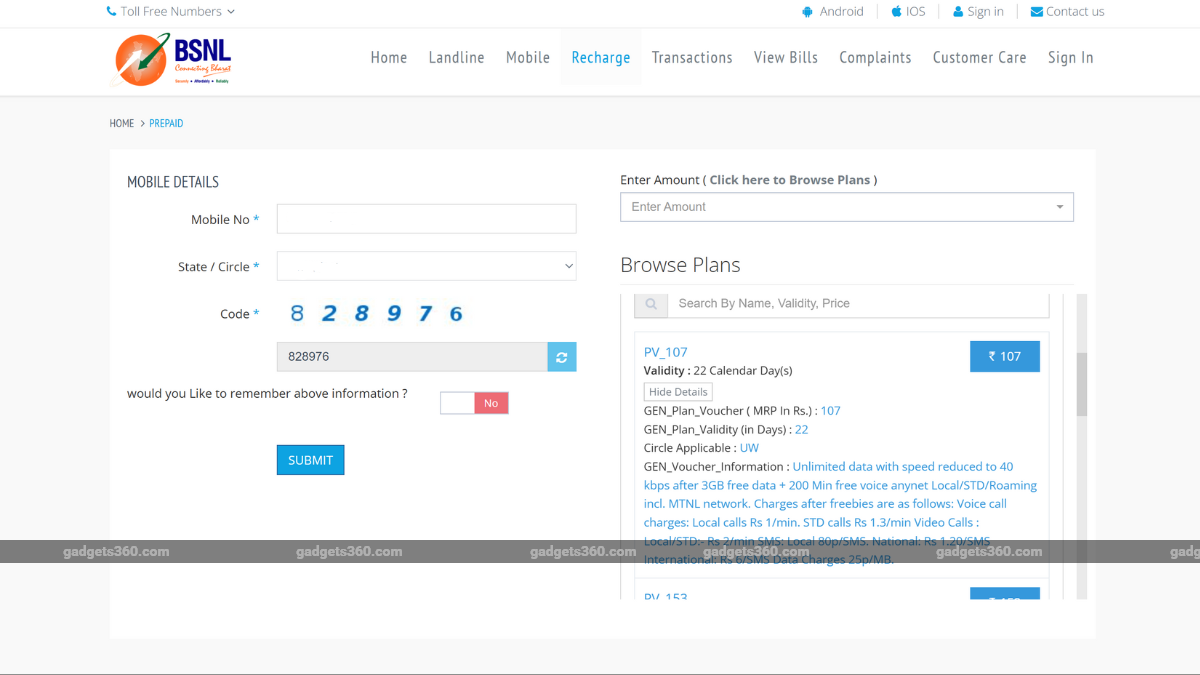Open the Enter Amount dropdown
Image resolution: width=1200 pixels, height=675 pixels.
[x=846, y=207]
